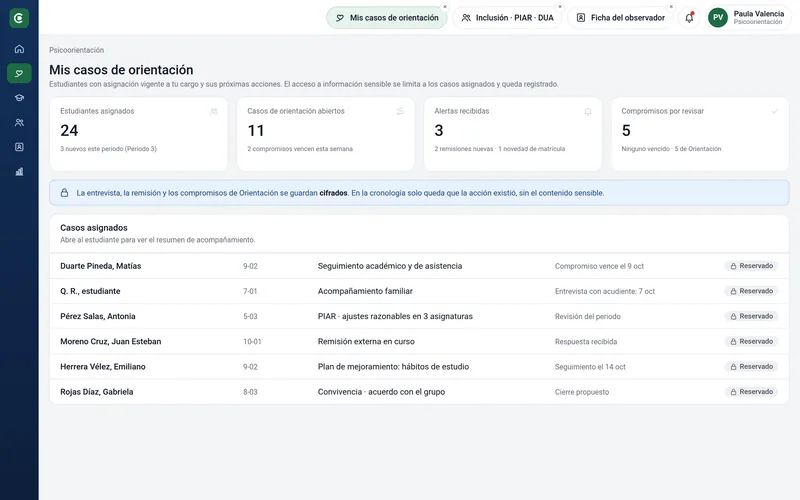Image resolution: width=800 pixels, height=500 pixels.
Task: Click the green app logo in sidebar
Action: (x=19, y=18)
